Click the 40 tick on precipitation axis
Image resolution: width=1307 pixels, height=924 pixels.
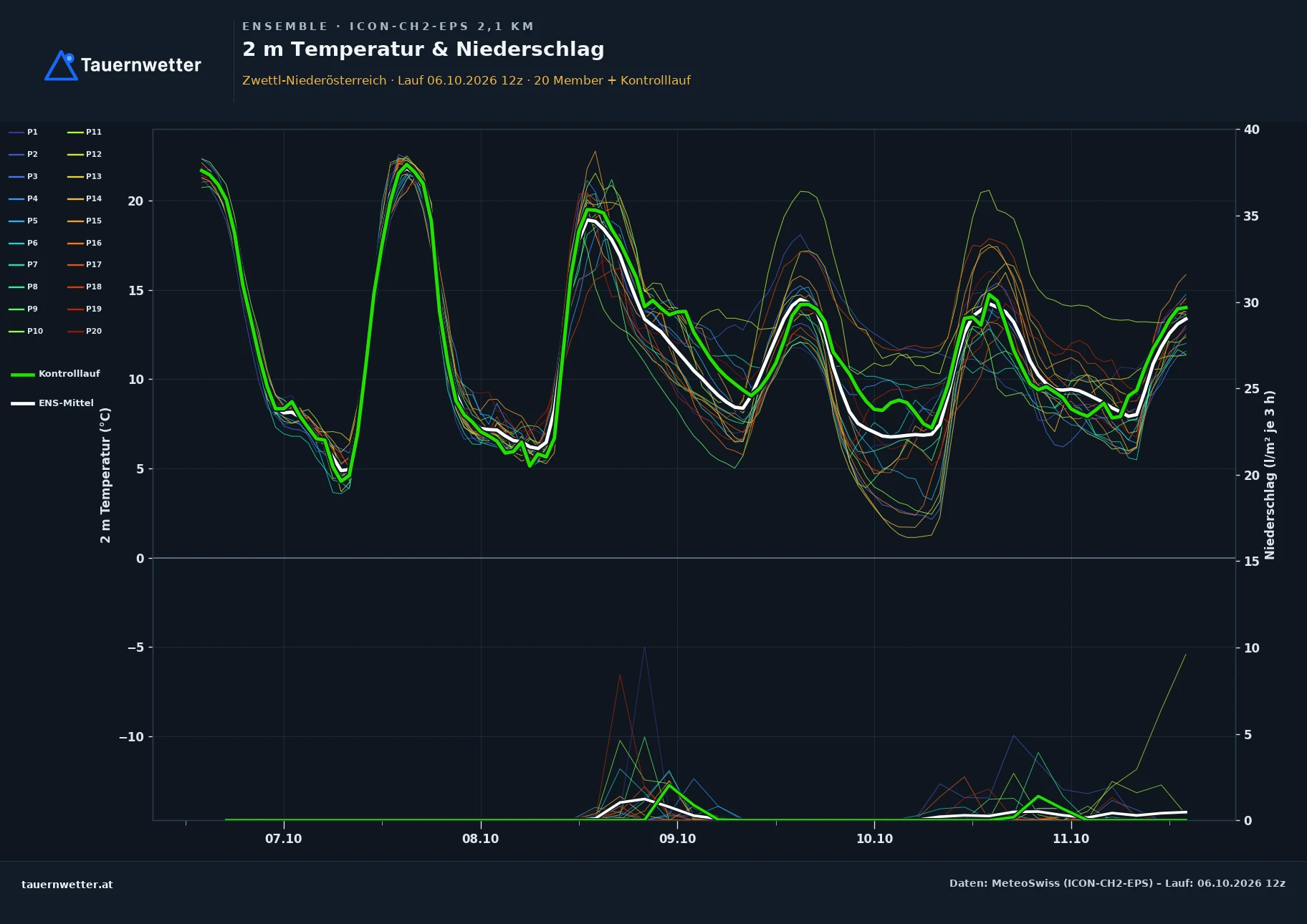point(1252,130)
